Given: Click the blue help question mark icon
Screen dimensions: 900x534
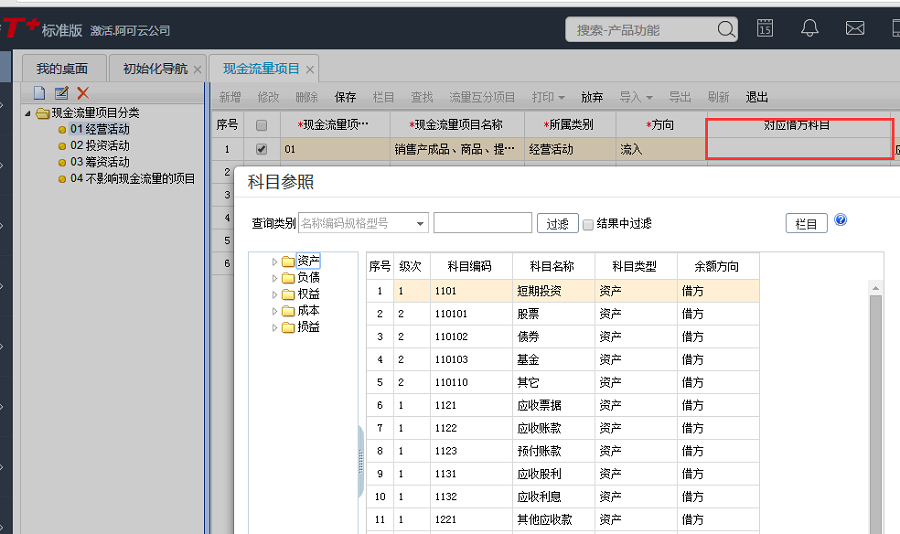Looking at the screenshot, I should point(841,220).
